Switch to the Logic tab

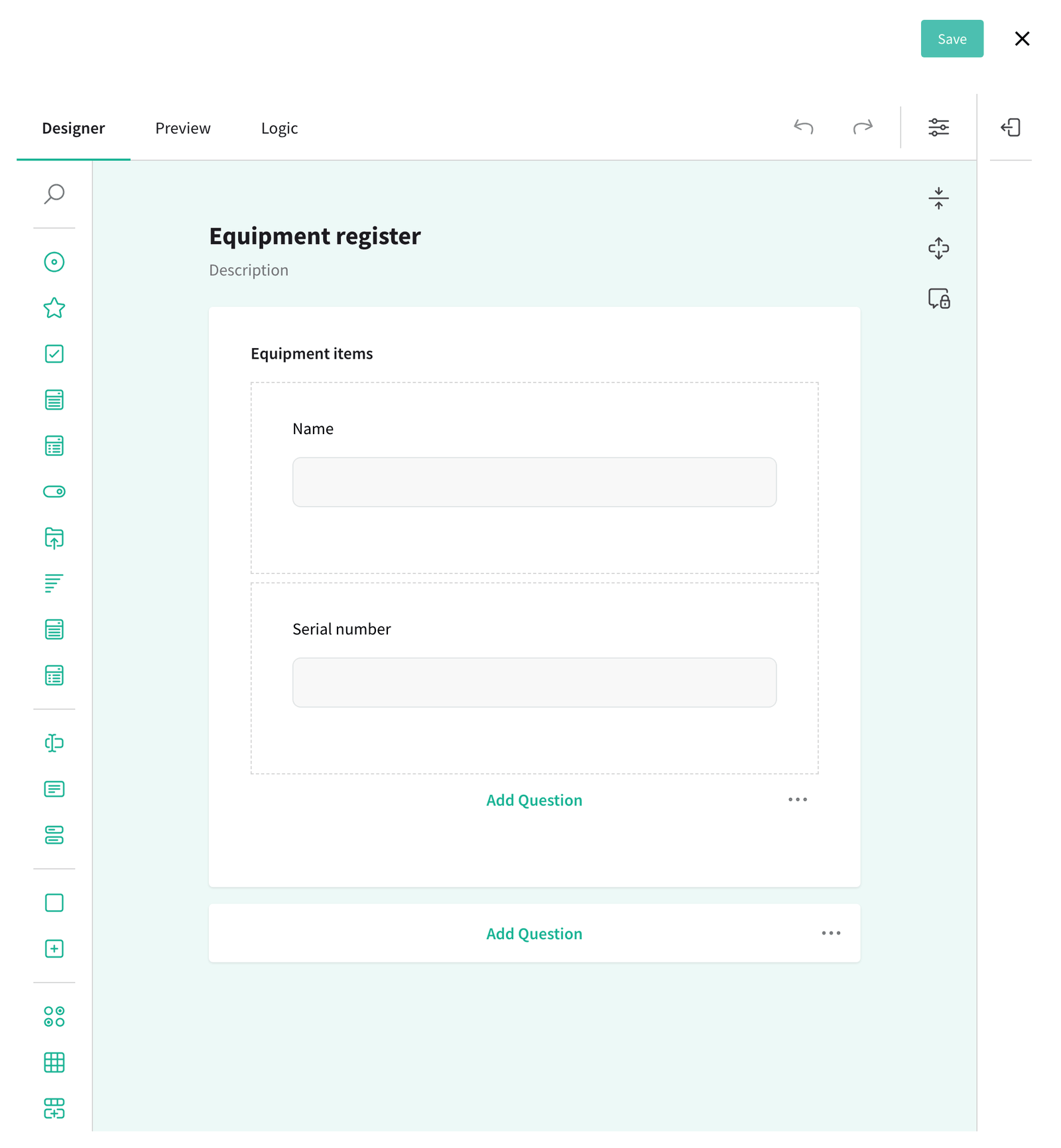click(279, 128)
